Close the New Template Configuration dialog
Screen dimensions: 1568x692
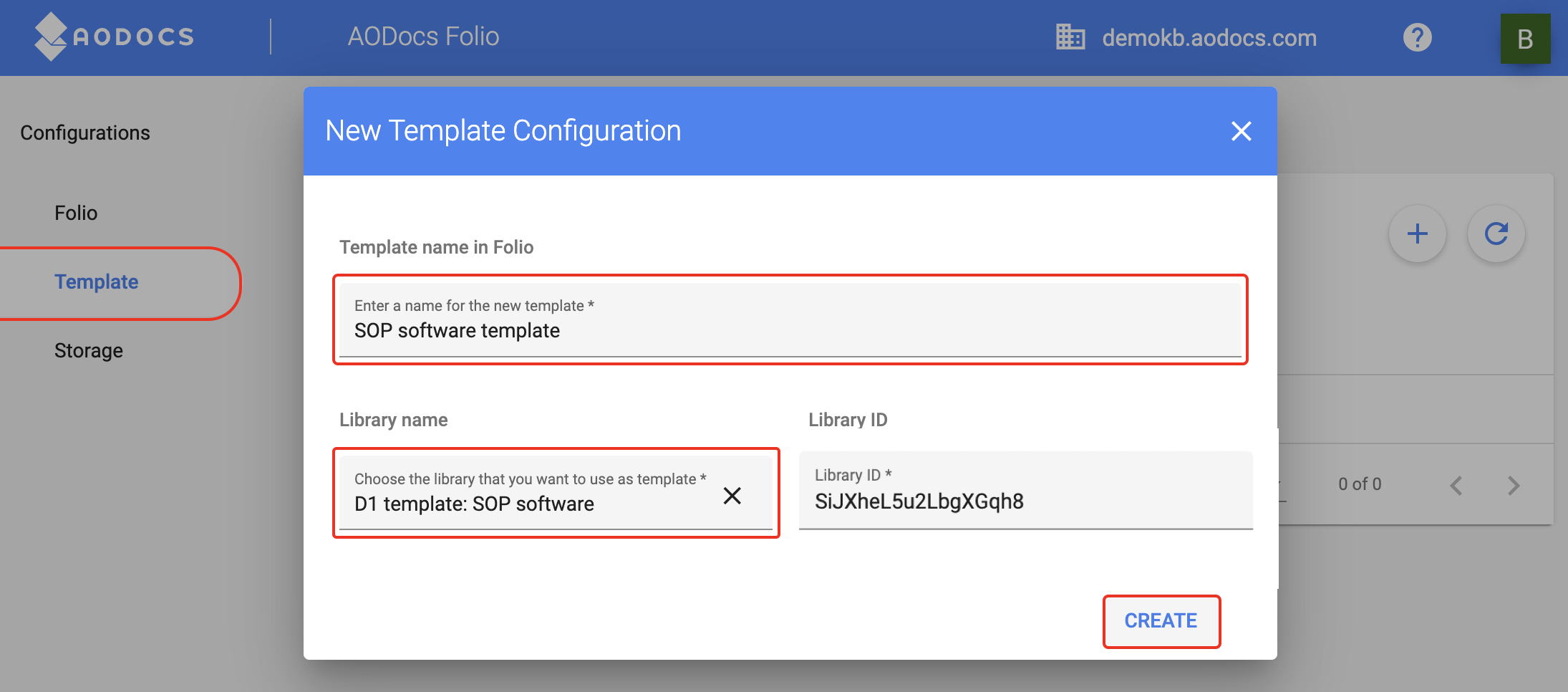pyautogui.click(x=1242, y=132)
